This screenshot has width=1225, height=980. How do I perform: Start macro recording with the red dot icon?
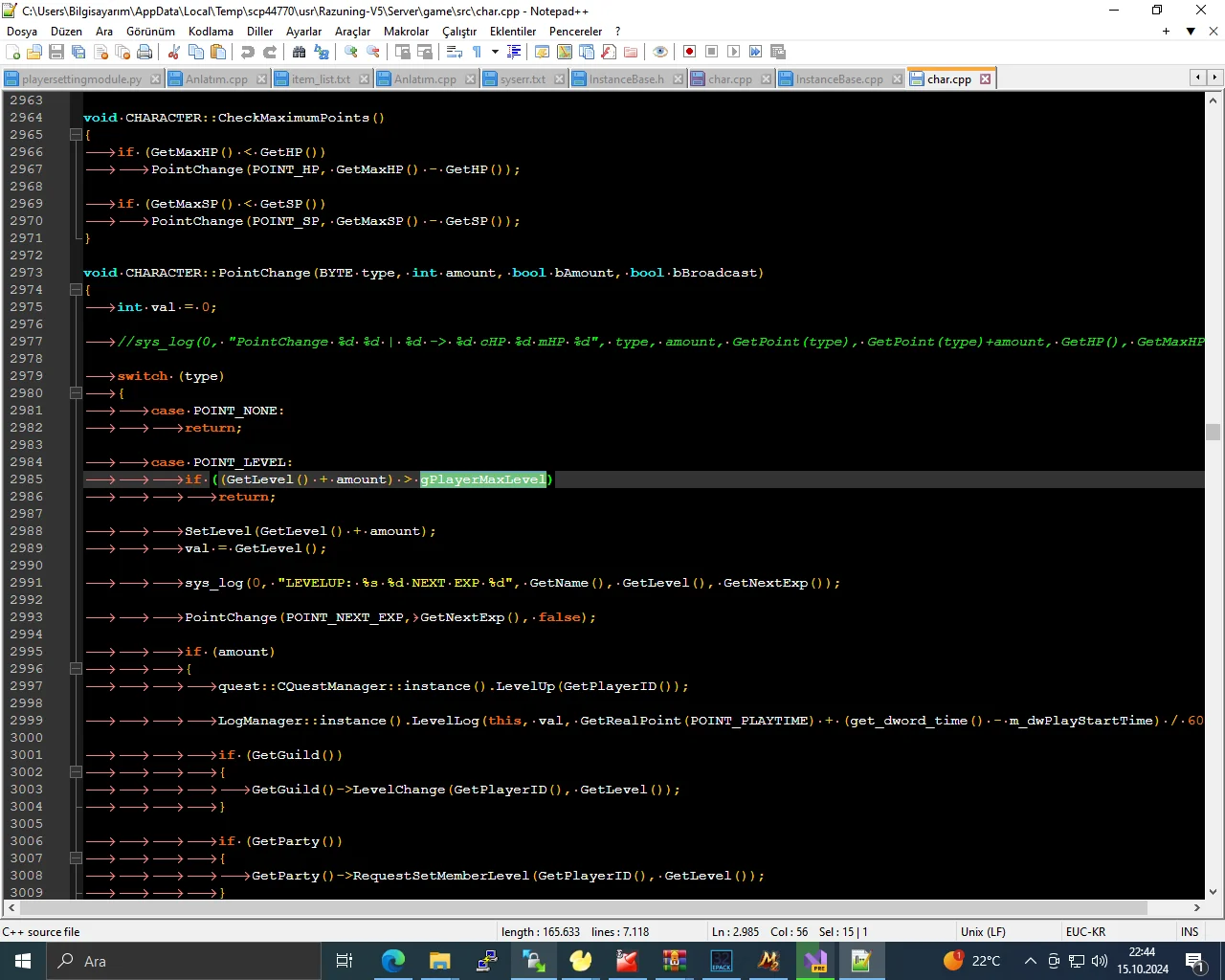[689, 52]
